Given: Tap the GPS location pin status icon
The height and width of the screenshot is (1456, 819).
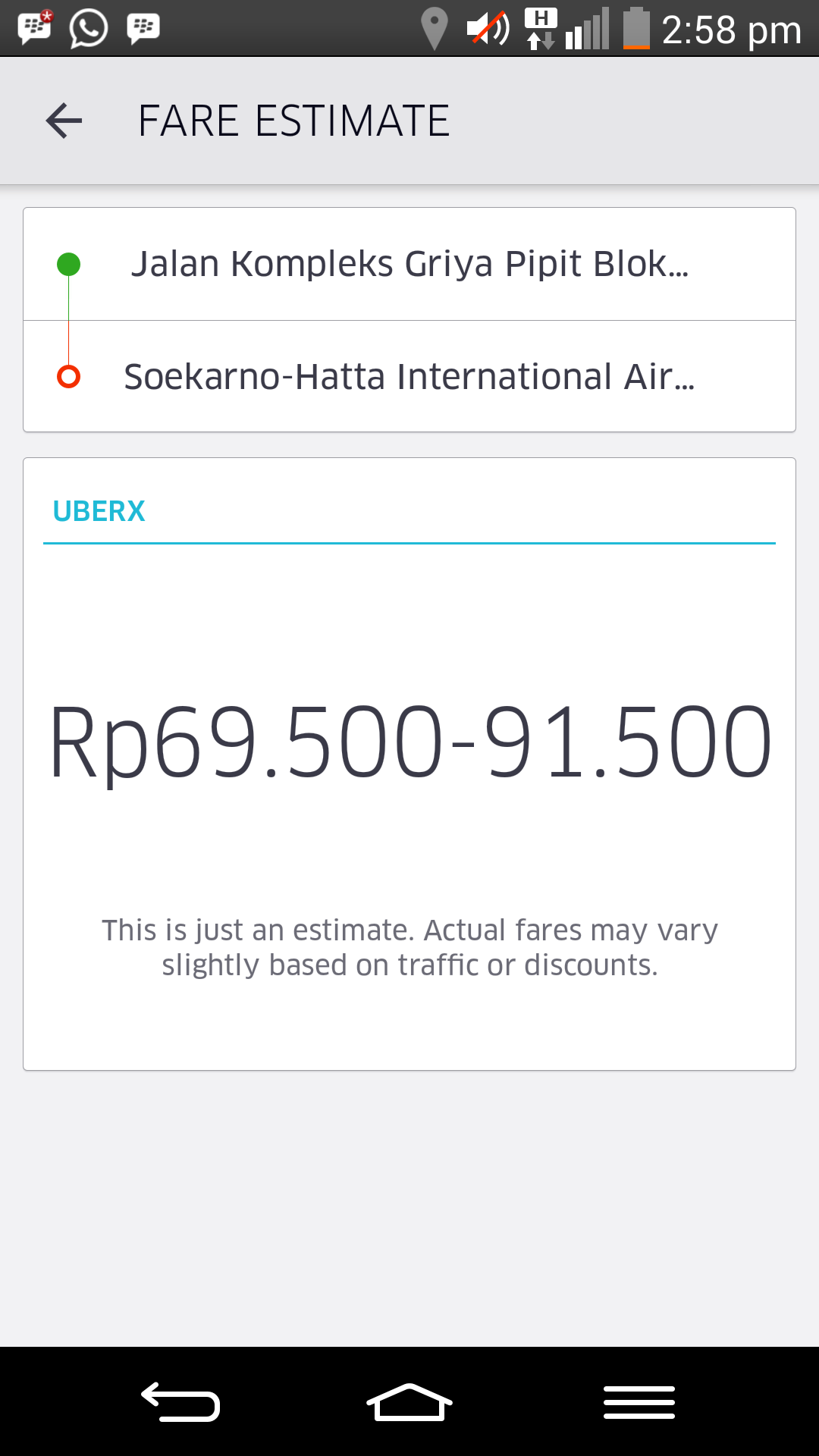Looking at the screenshot, I should [x=434, y=29].
